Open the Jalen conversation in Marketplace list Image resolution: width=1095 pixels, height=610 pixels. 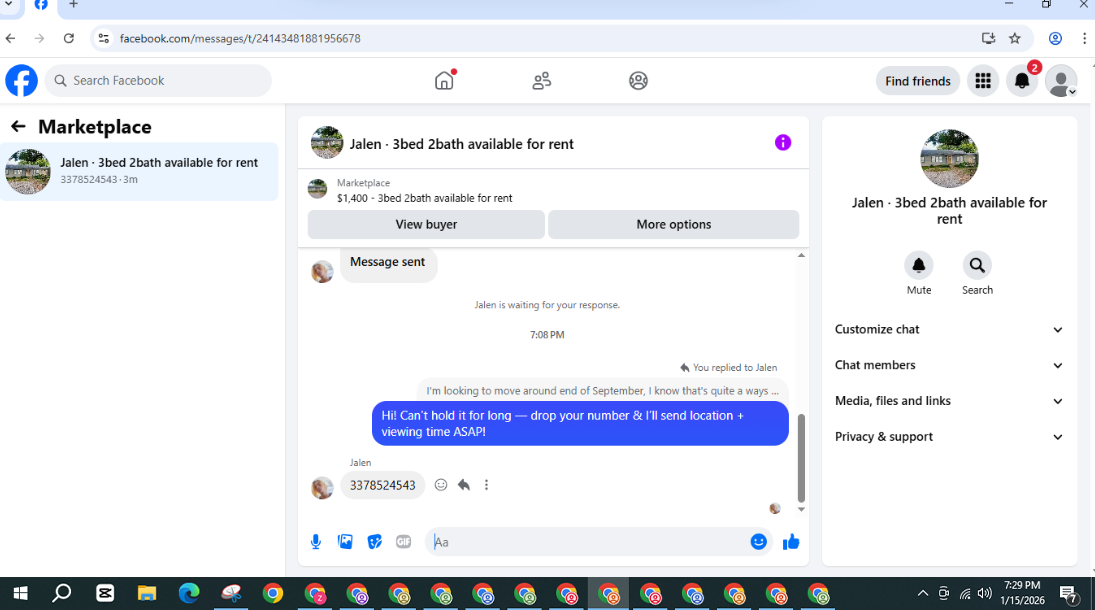(x=139, y=171)
